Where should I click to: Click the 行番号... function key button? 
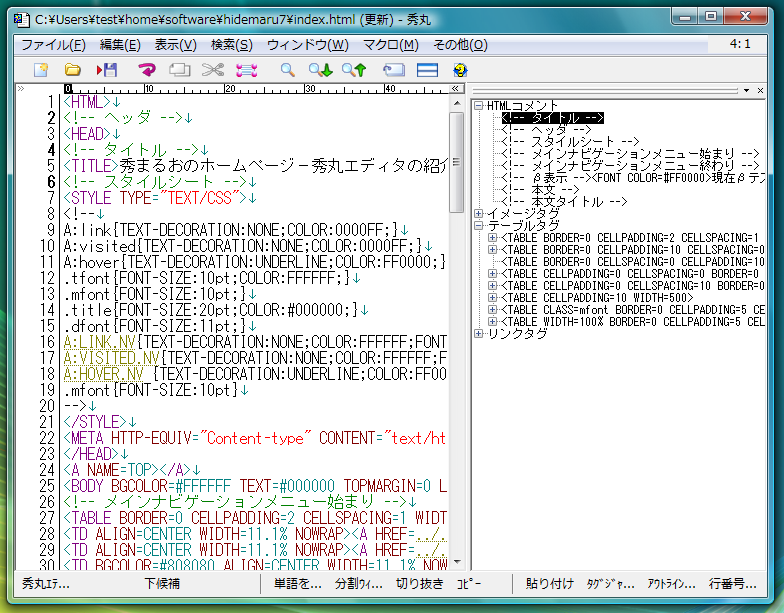coord(732,584)
